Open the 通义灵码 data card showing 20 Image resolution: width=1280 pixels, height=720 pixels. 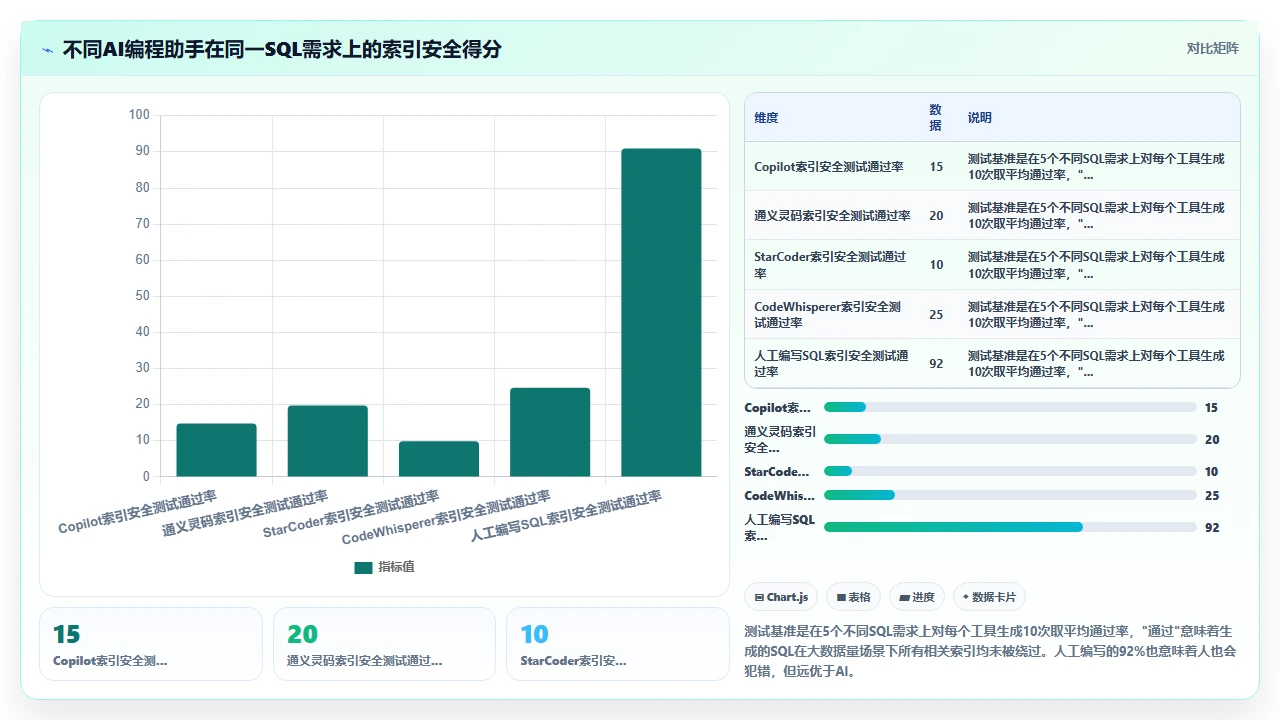pos(384,644)
